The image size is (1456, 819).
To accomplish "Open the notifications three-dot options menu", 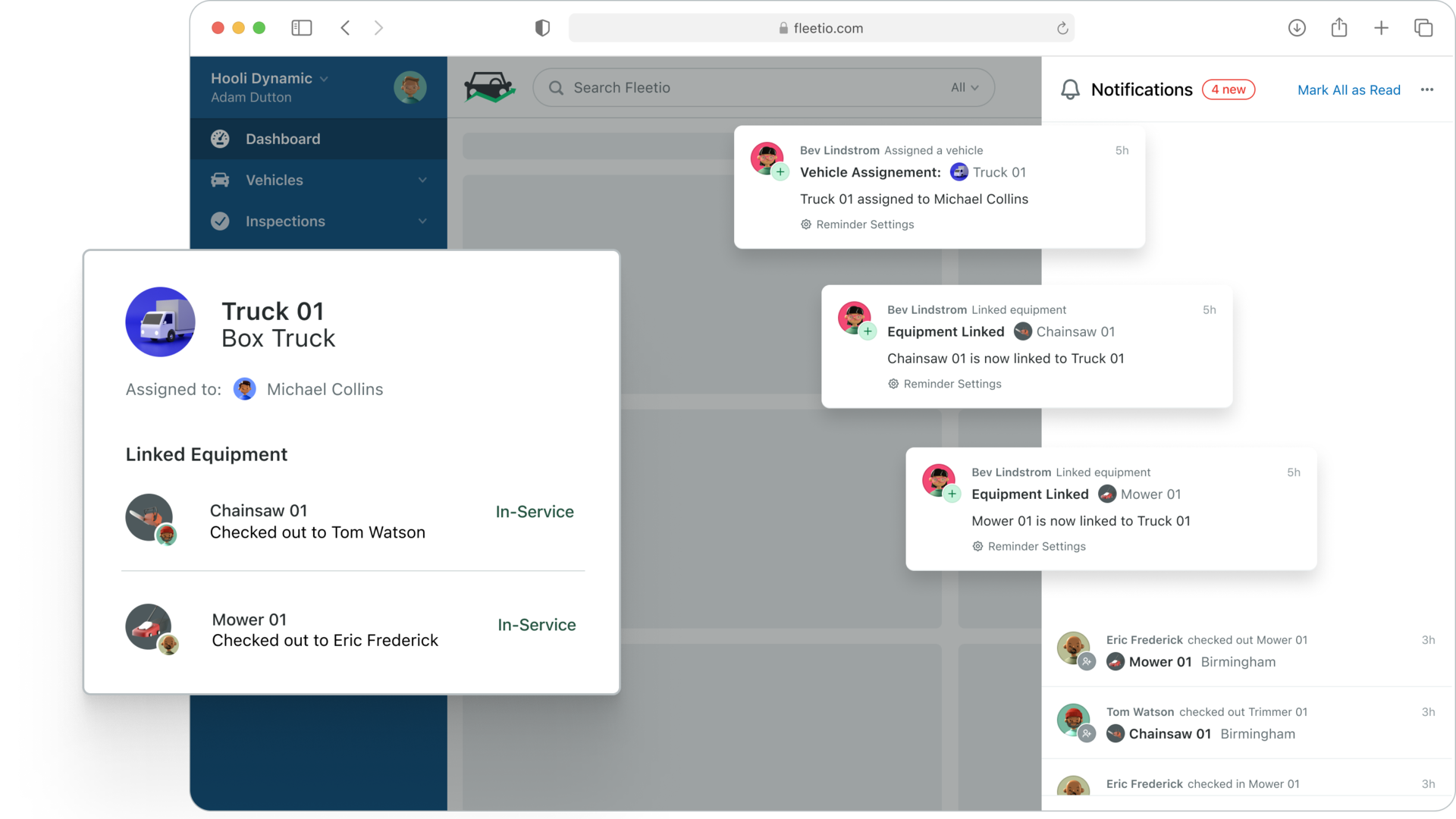I will pos(1426,89).
